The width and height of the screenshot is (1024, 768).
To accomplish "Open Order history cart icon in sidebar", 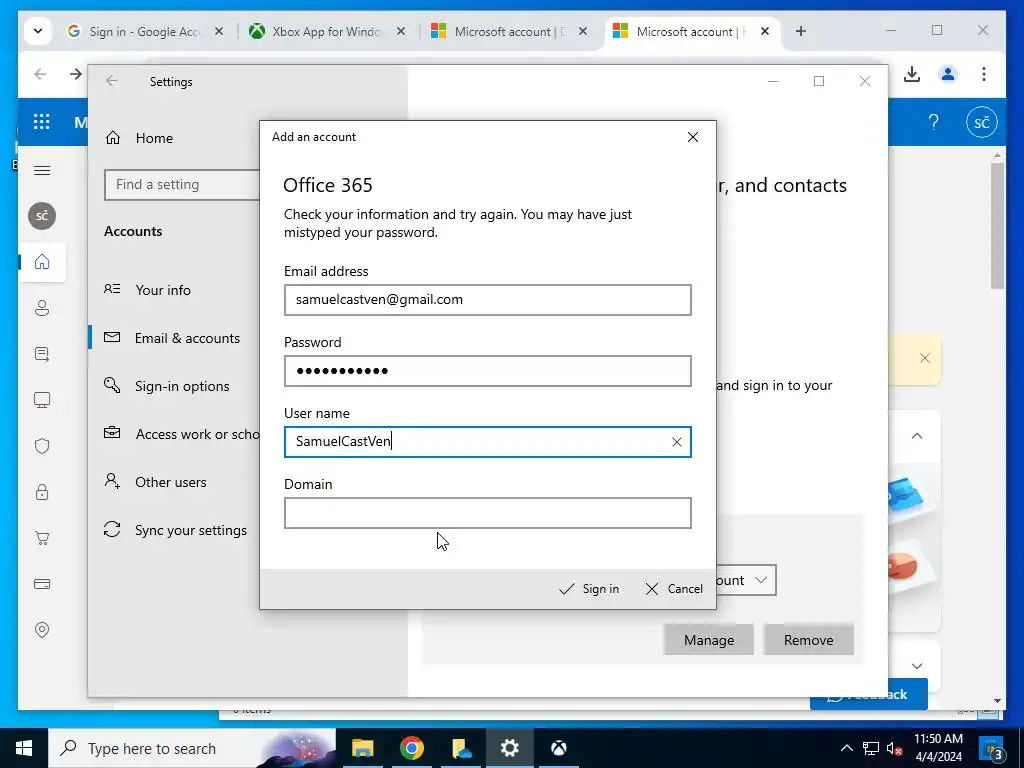I will pyautogui.click(x=42, y=538).
